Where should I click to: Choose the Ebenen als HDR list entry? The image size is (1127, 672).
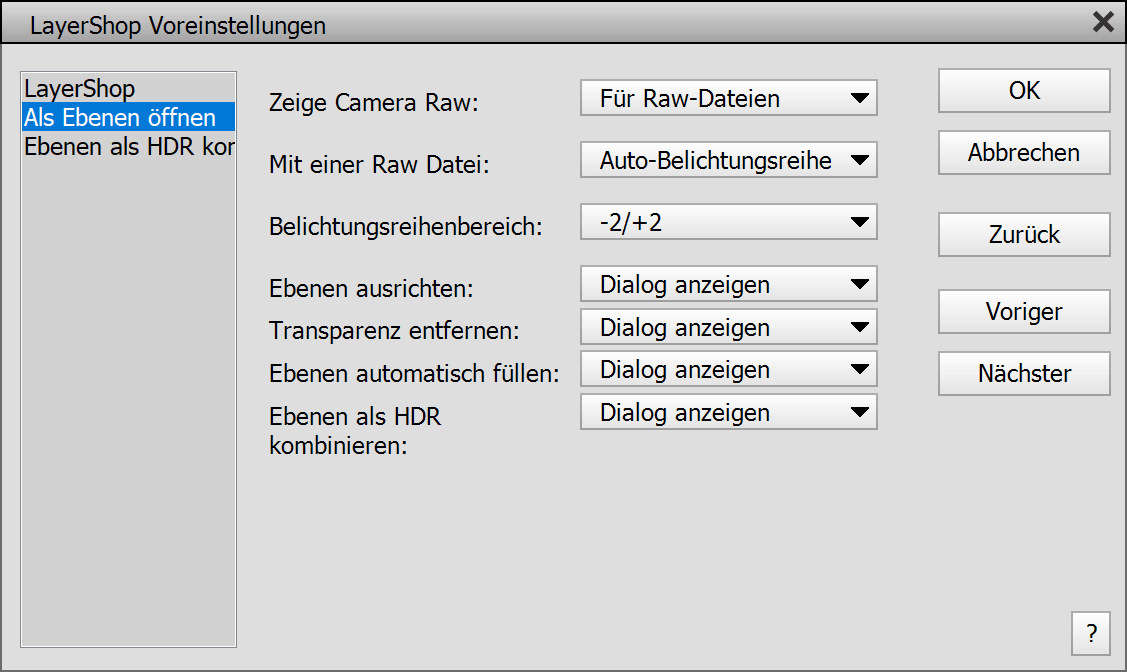(x=129, y=147)
